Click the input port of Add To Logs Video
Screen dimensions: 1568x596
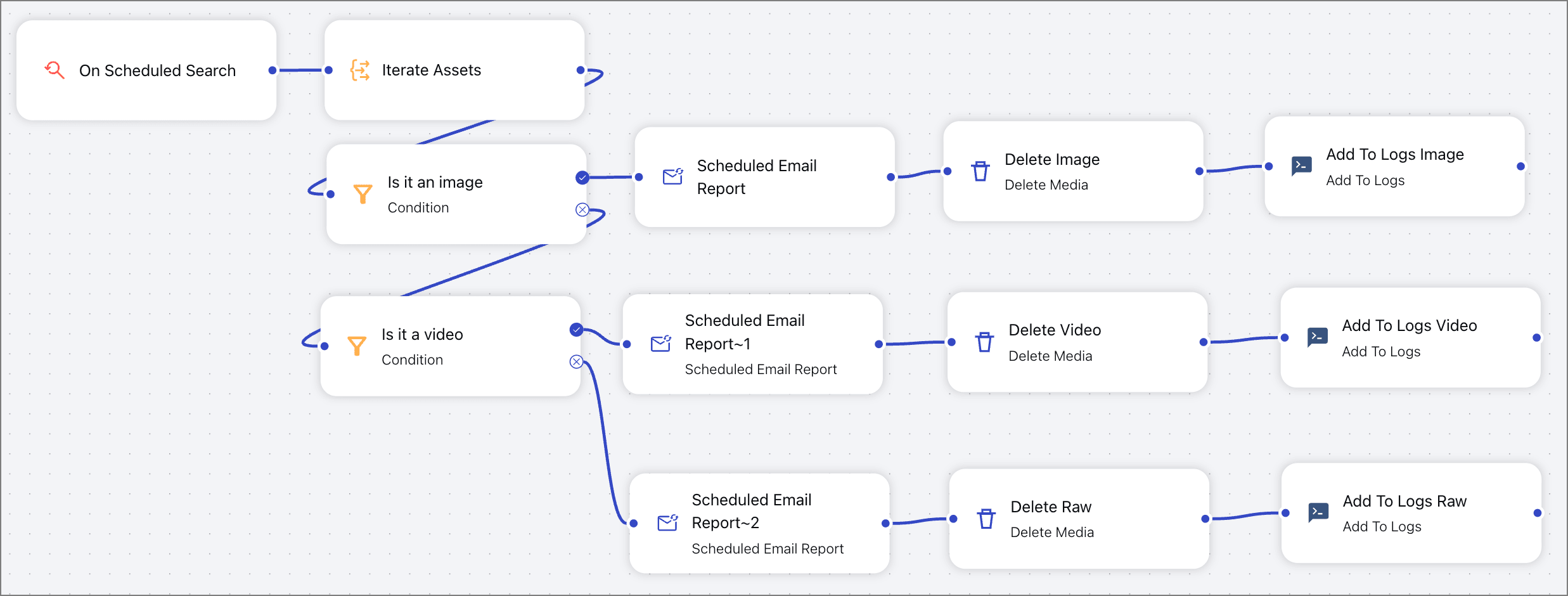point(1285,338)
